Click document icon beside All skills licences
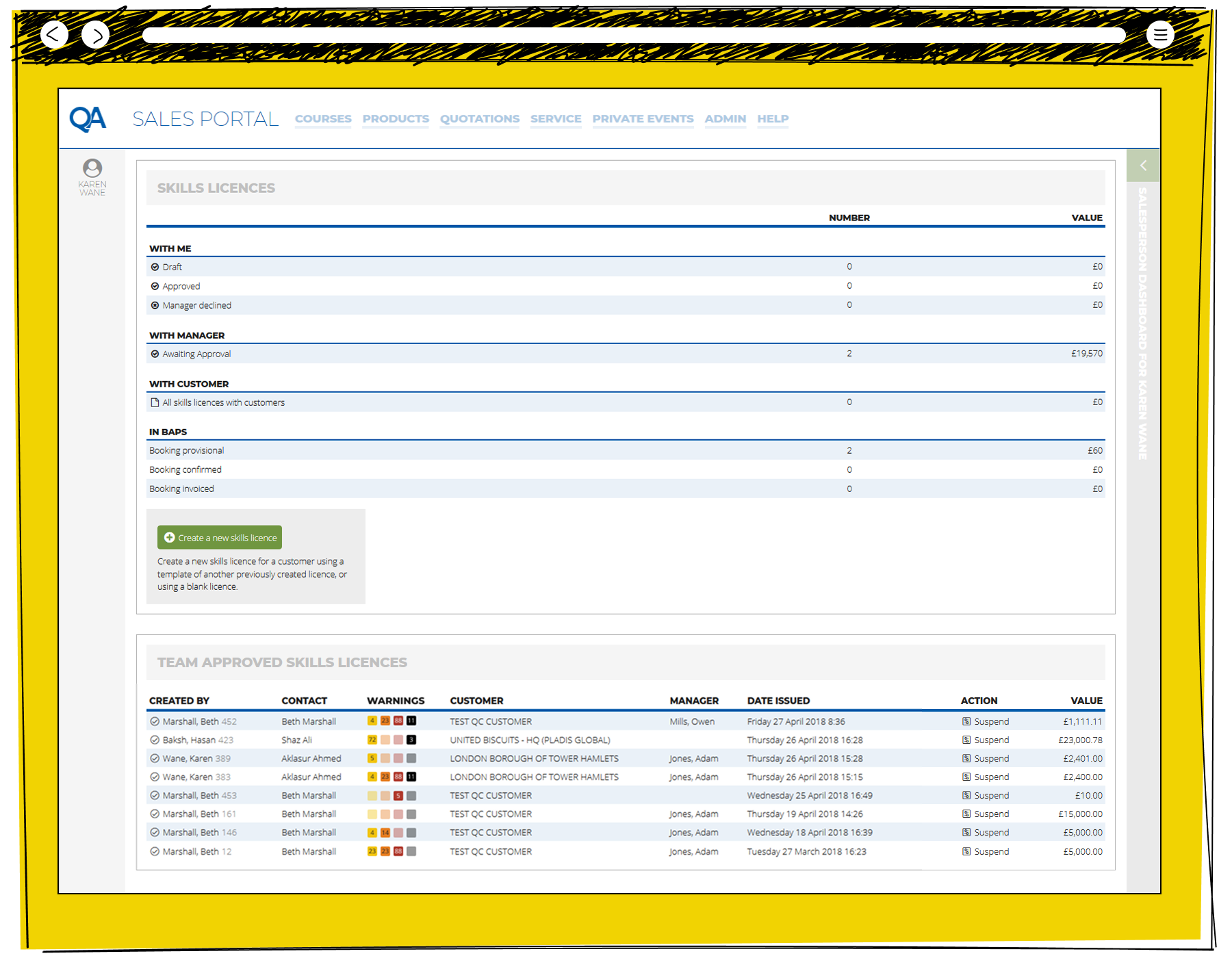 pyautogui.click(x=155, y=402)
